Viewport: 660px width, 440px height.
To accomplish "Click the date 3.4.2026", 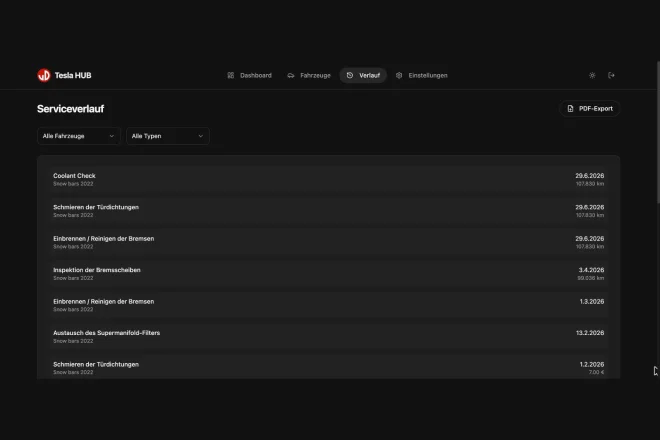I will [x=591, y=270].
